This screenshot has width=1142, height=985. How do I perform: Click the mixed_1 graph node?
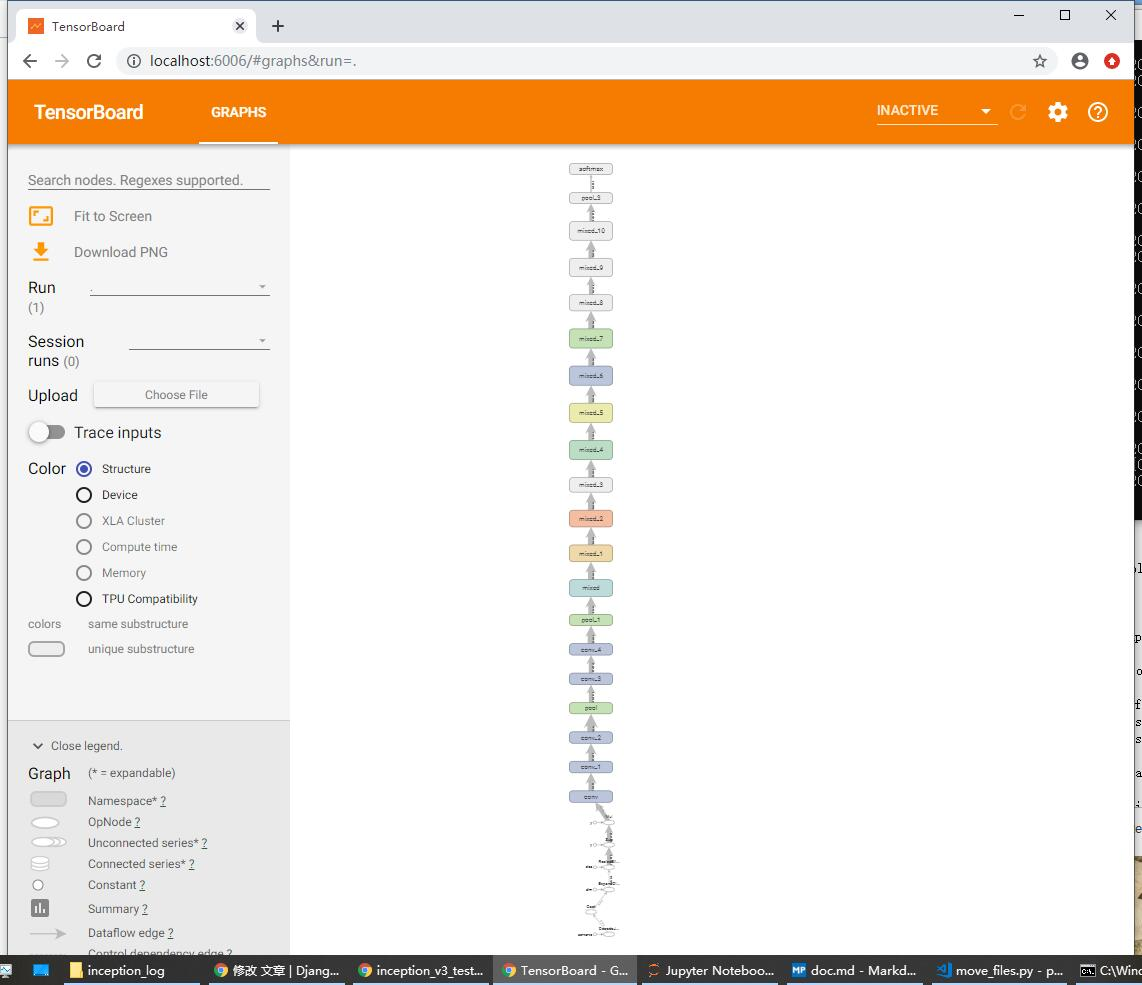(591, 554)
